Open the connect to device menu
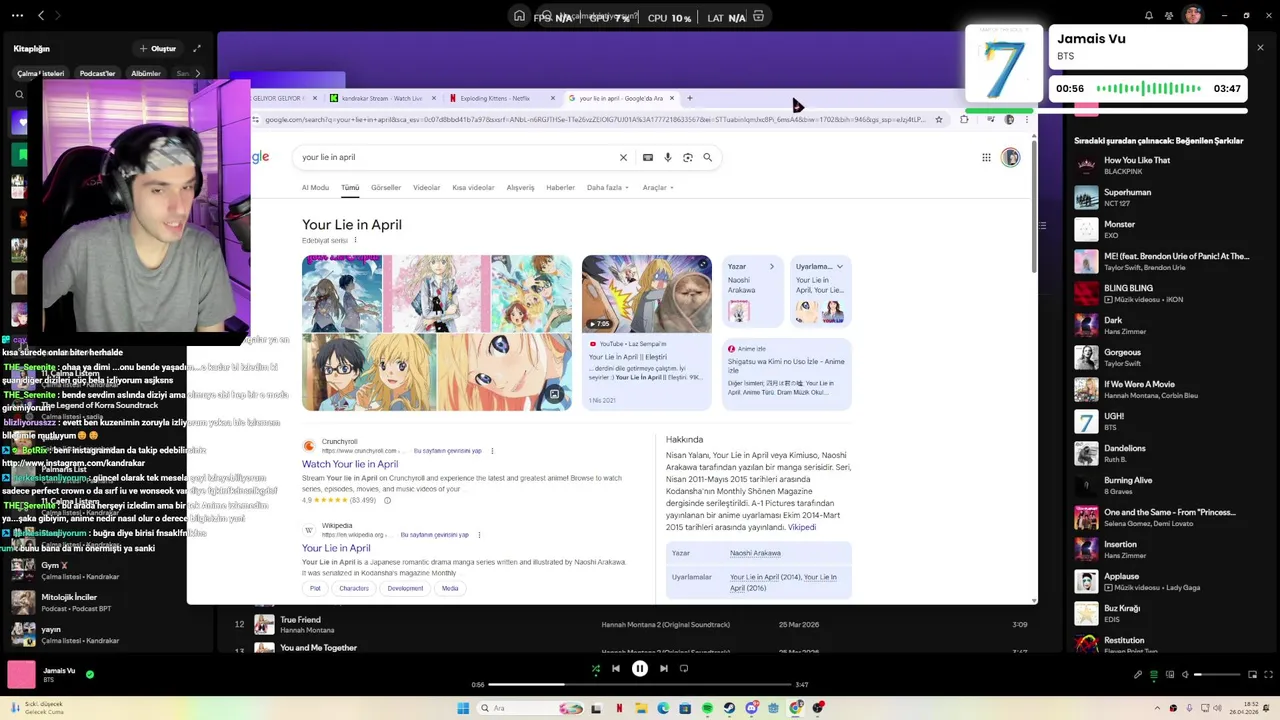1280x720 pixels. 1171,675
